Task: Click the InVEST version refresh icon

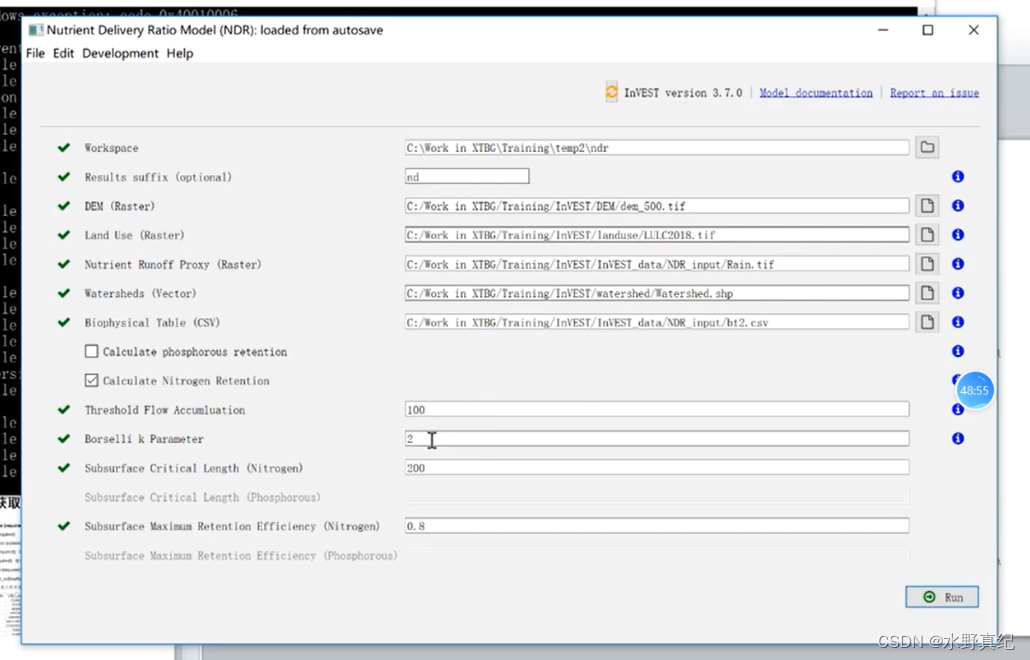Action: pos(611,92)
